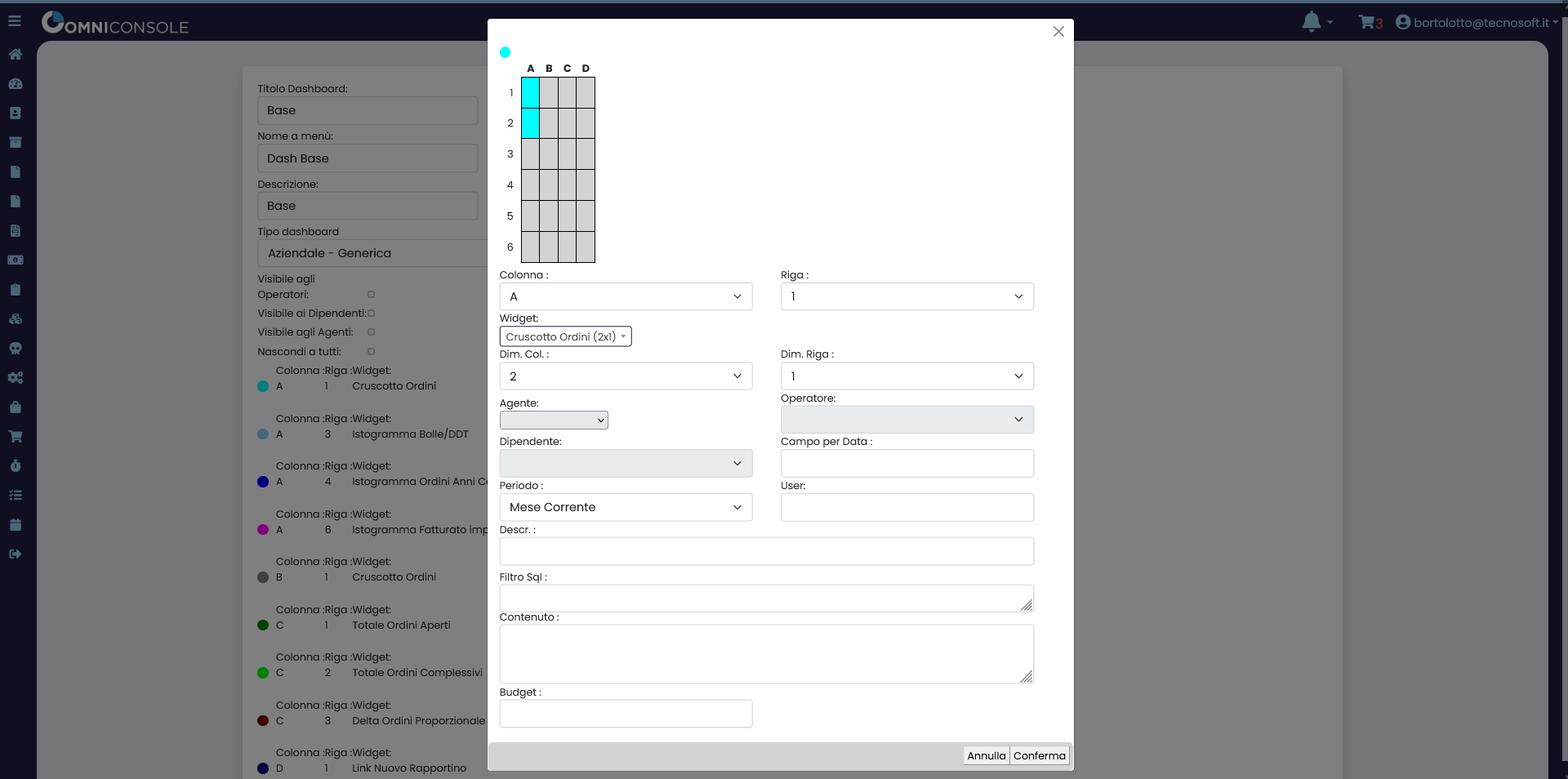Click the Annulla button
Screen dimensions: 1568x779
coord(986,755)
